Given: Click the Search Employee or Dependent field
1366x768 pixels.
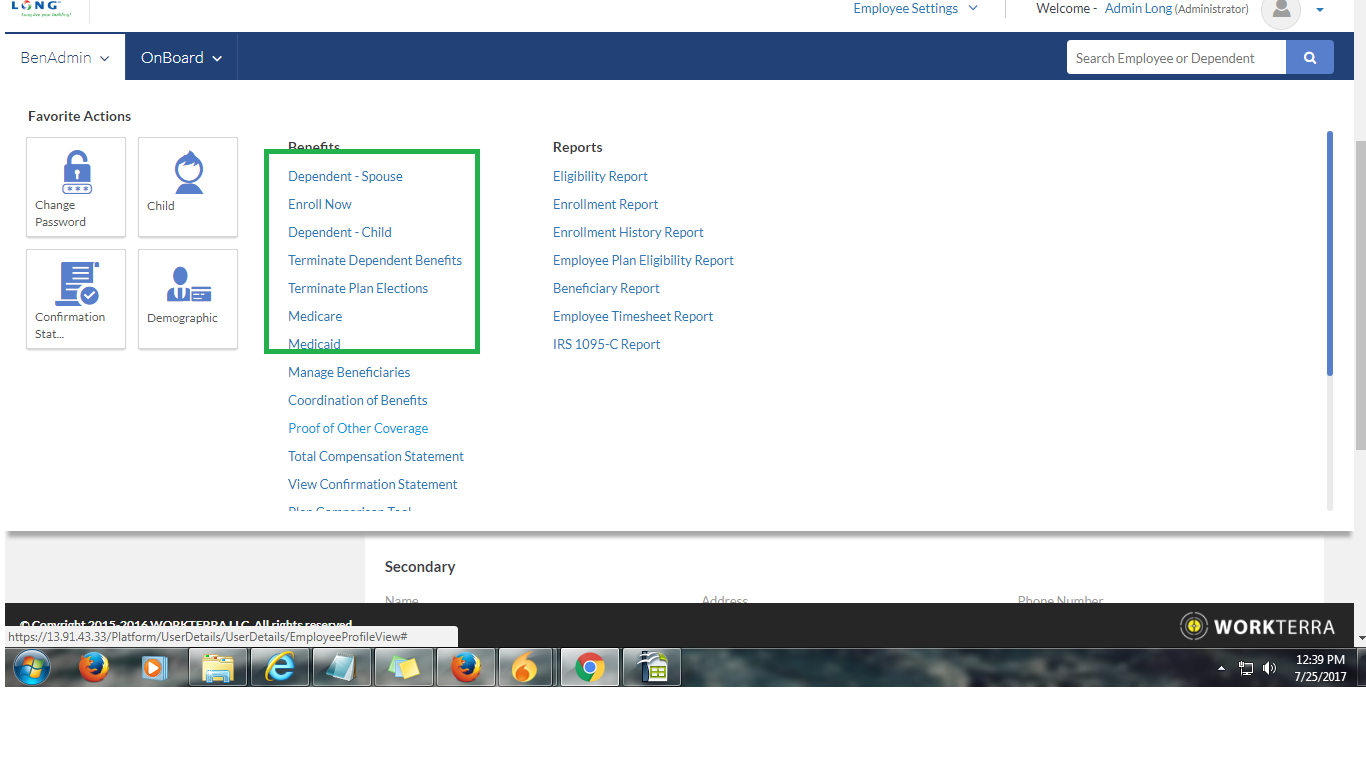Looking at the screenshot, I should pyautogui.click(x=1175, y=58).
